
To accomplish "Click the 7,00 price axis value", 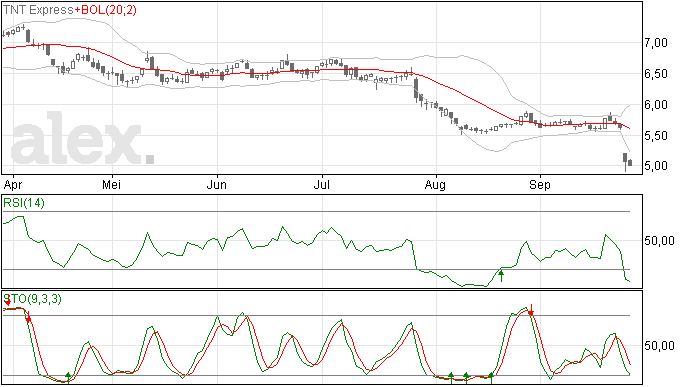I will [x=656, y=43].
